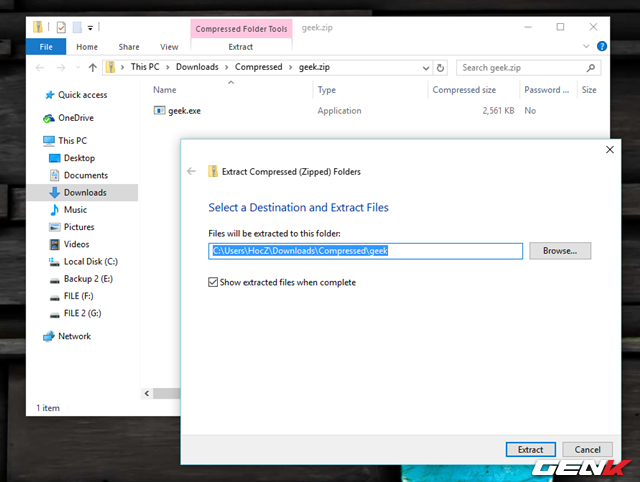This screenshot has width=640, height=482.
Task: Expand the ribbon using the chevron arrow
Action: [586, 46]
